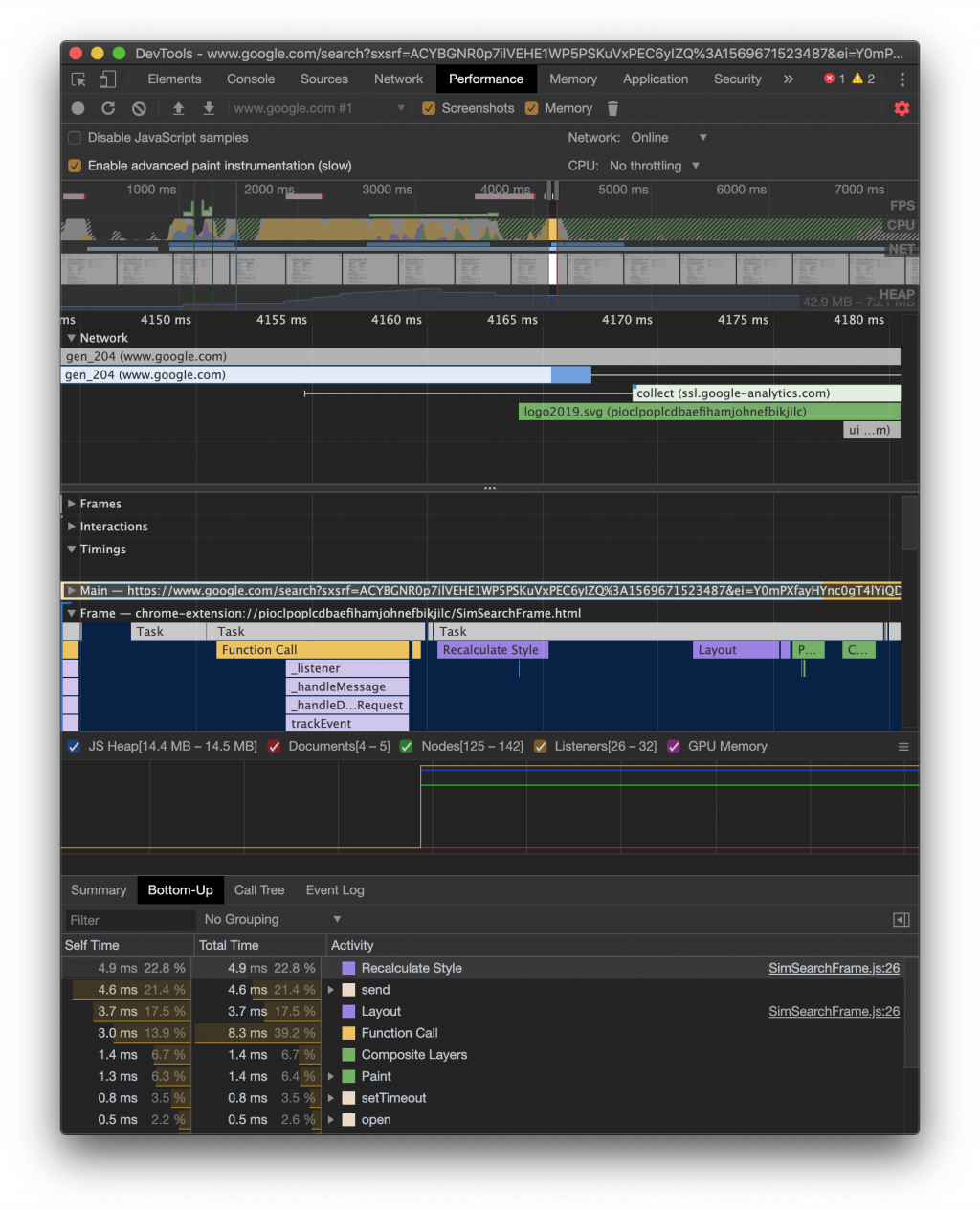This screenshot has width=980, height=1214.
Task: Switch to the Elements tab
Action: (174, 79)
